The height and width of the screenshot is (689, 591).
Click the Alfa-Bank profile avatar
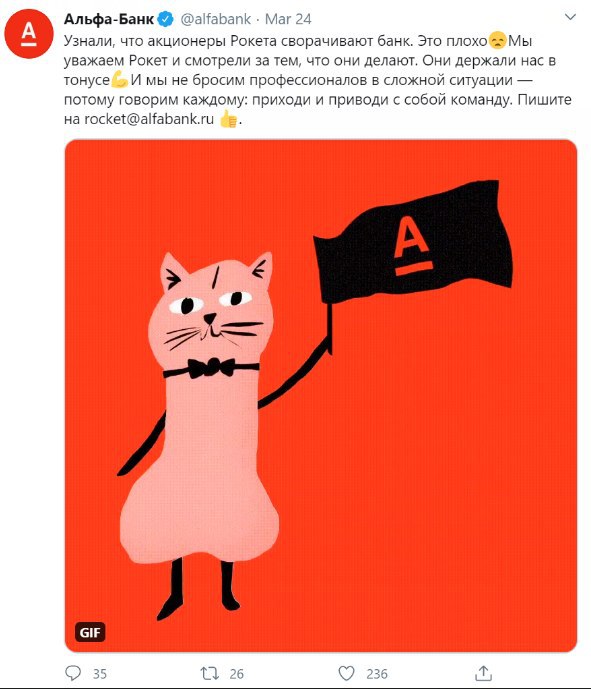click(29, 33)
